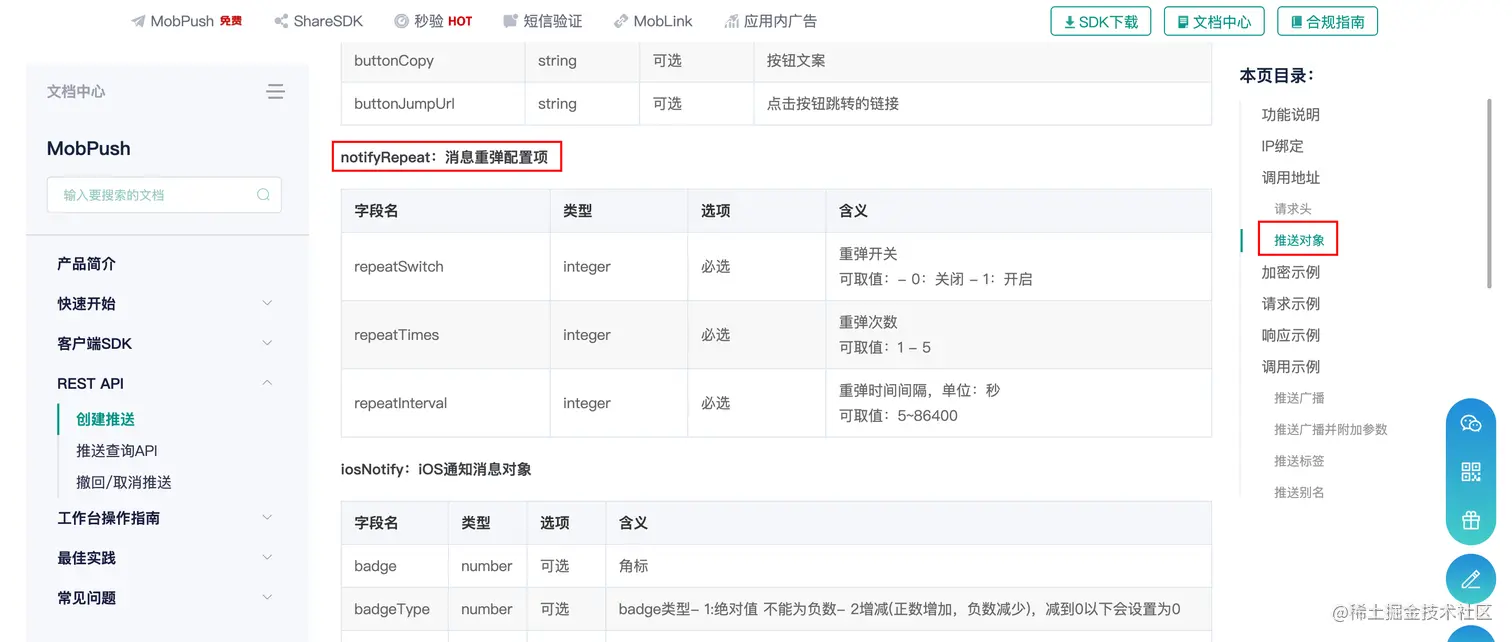This screenshot has height=642, width=1512.
Task: Click repeatSwitch field name cell
Action: [446, 267]
